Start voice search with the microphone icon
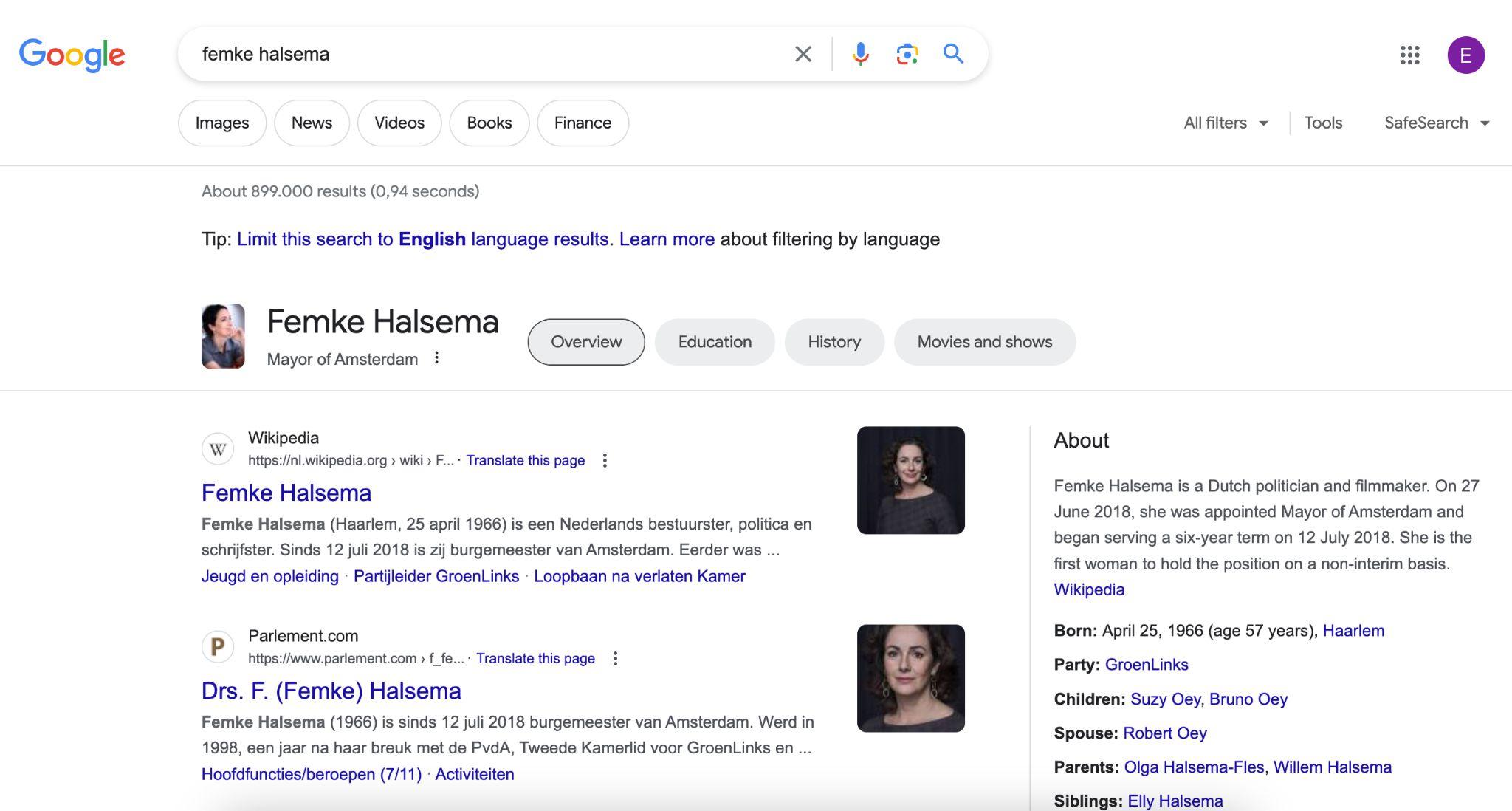 [860, 54]
